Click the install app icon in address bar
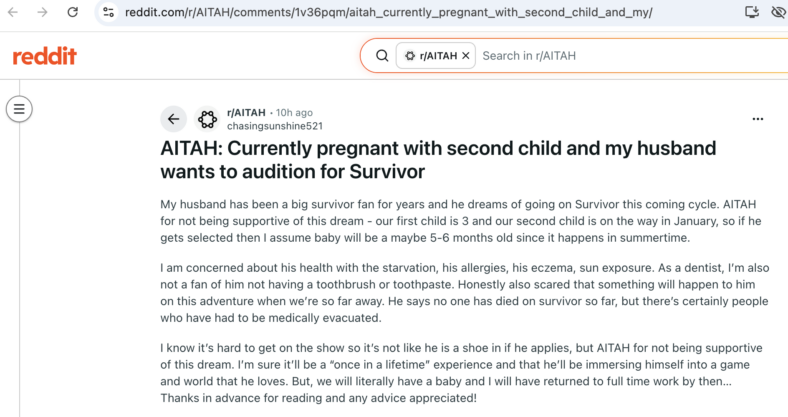 pos(752,12)
